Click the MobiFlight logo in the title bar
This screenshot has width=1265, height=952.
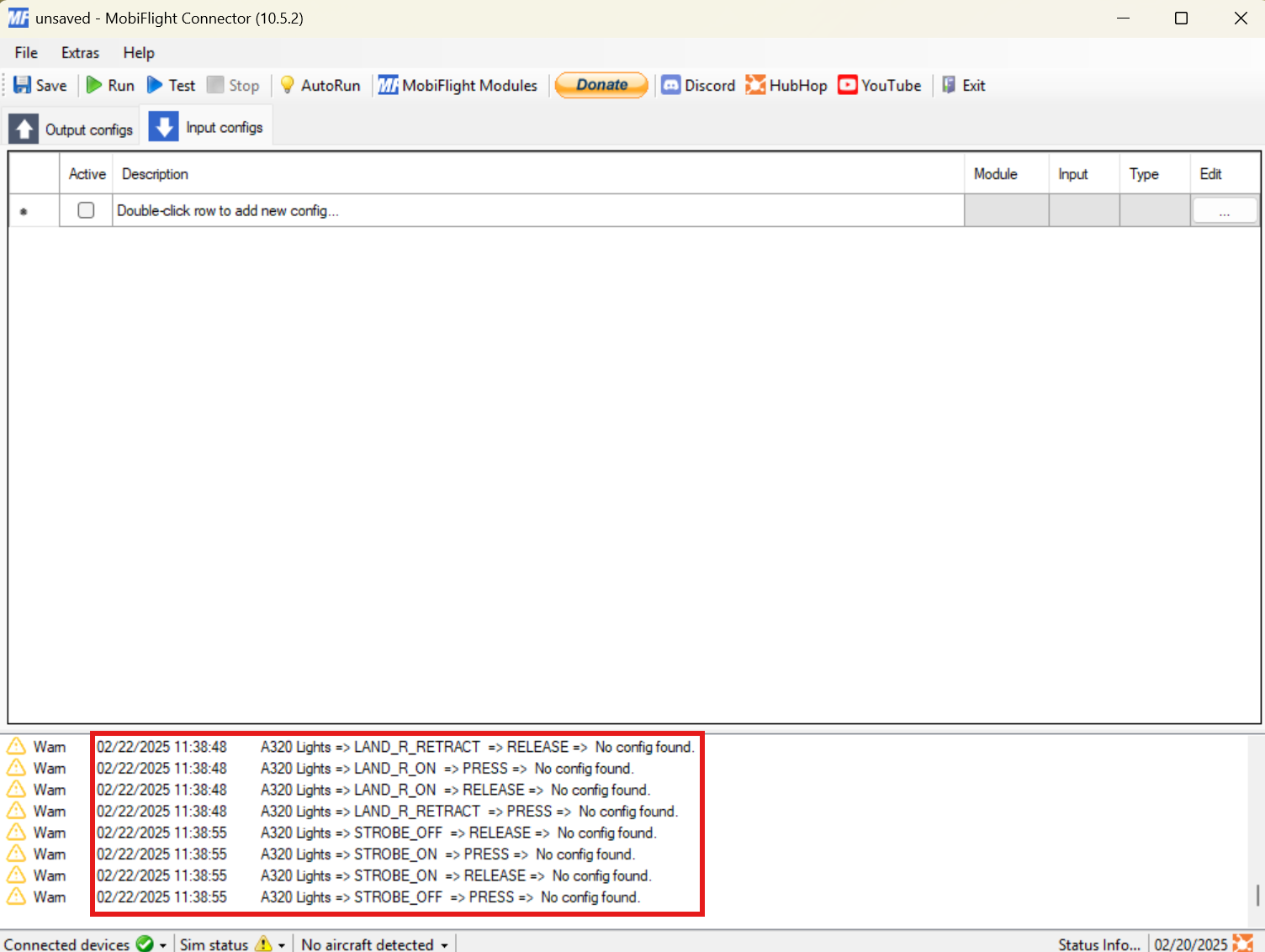(x=19, y=18)
